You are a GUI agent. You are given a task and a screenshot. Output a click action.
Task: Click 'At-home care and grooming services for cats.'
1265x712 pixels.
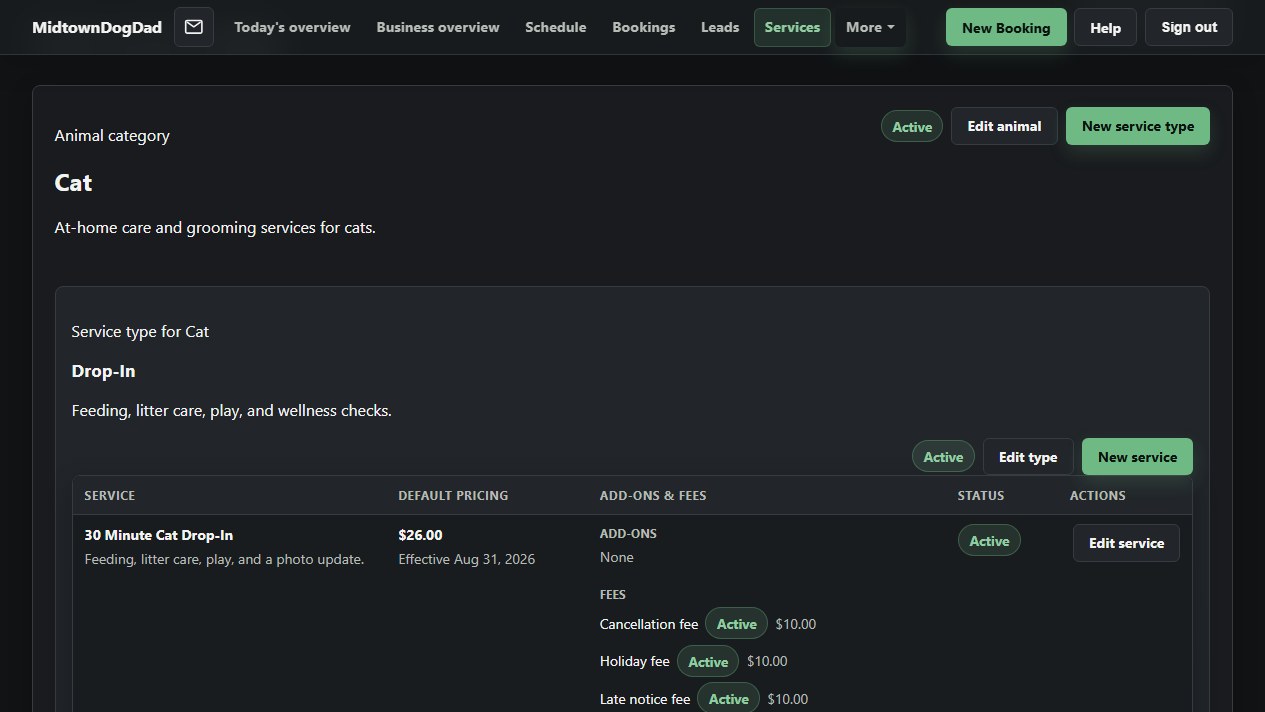click(x=215, y=227)
